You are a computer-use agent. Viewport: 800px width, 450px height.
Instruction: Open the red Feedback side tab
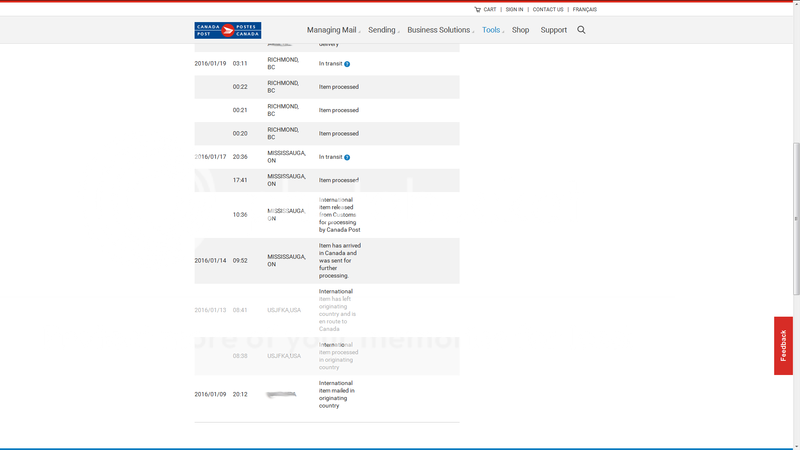point(783,345)
